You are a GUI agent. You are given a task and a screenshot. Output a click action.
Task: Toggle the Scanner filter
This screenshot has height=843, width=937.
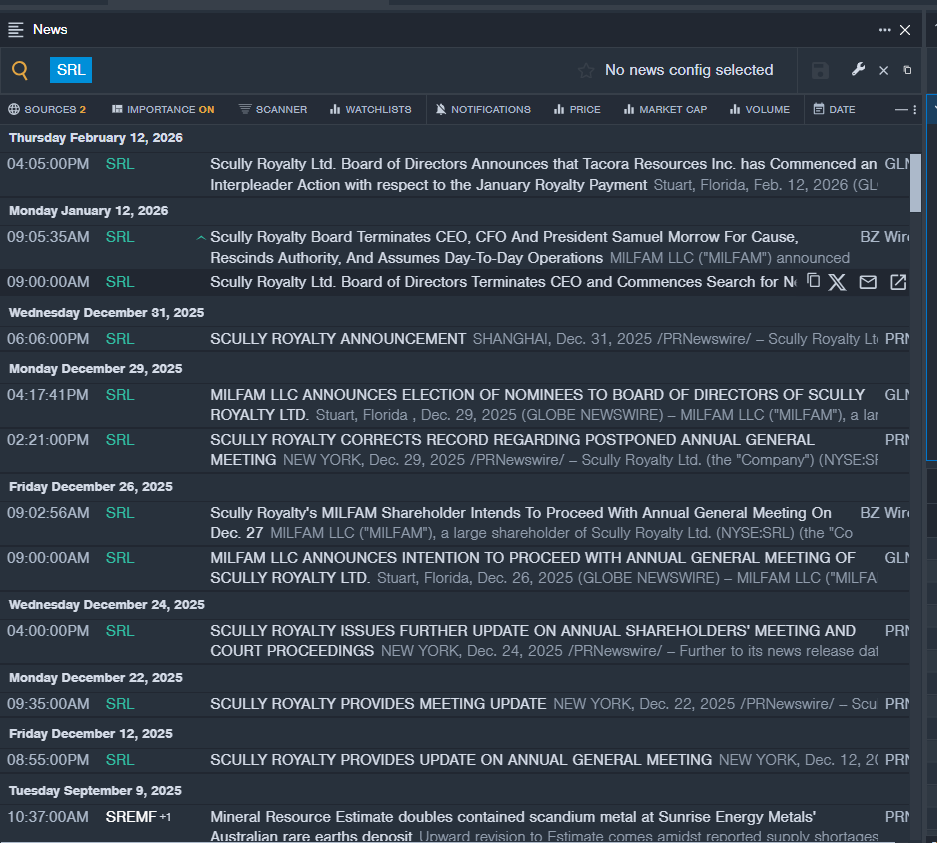pos(272,109)
